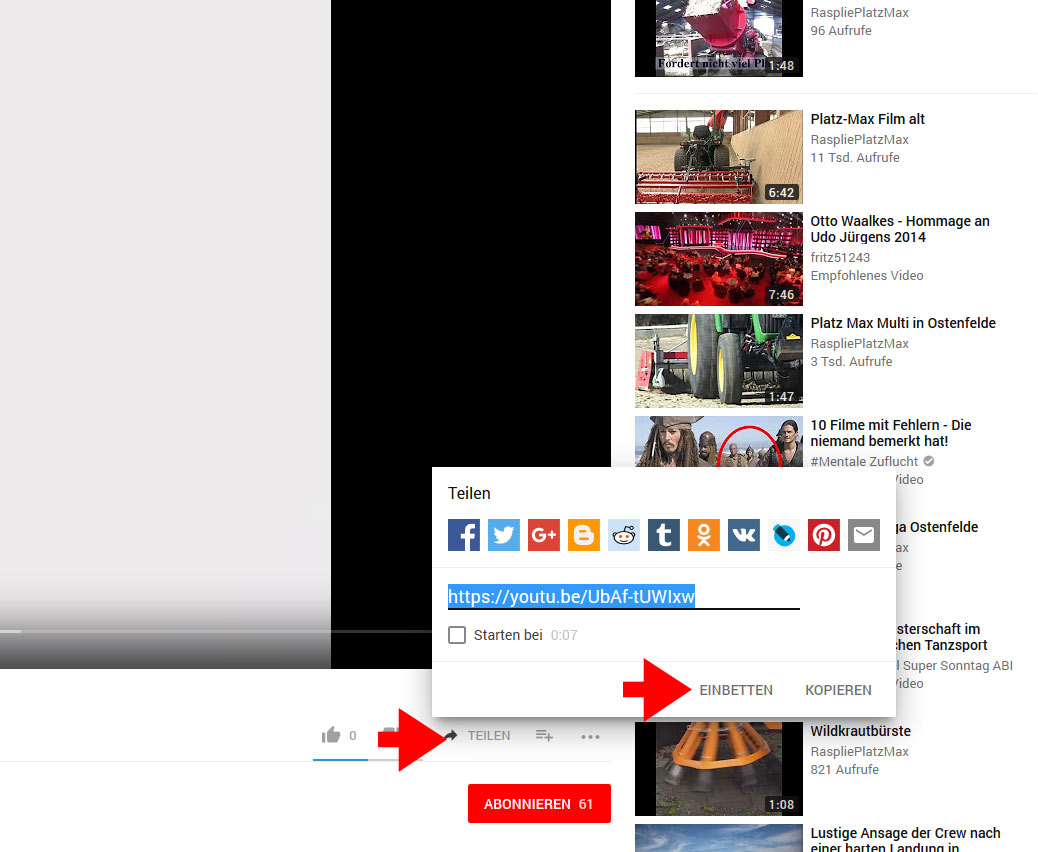This screenshot has height=852, width=1038.
Task: Click the 1:47 tractor thumbnail
Action: pyautogui.click(x=718, y=361)
